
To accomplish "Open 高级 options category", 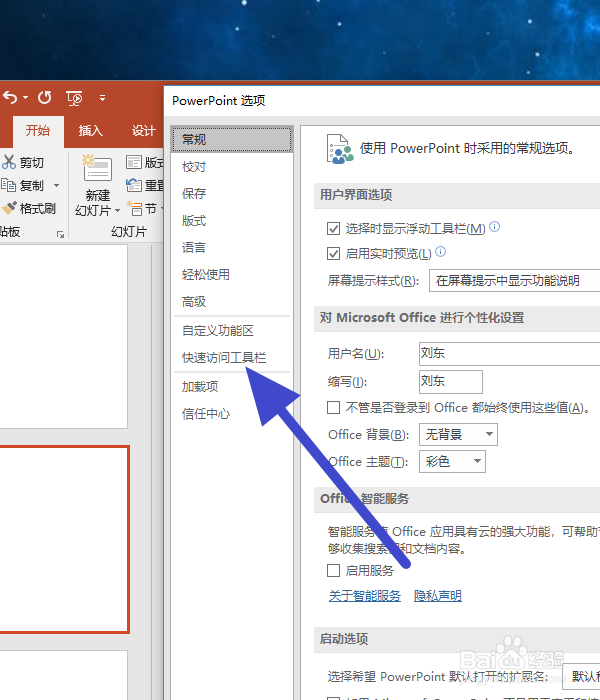I will click(x=232, y=301).
